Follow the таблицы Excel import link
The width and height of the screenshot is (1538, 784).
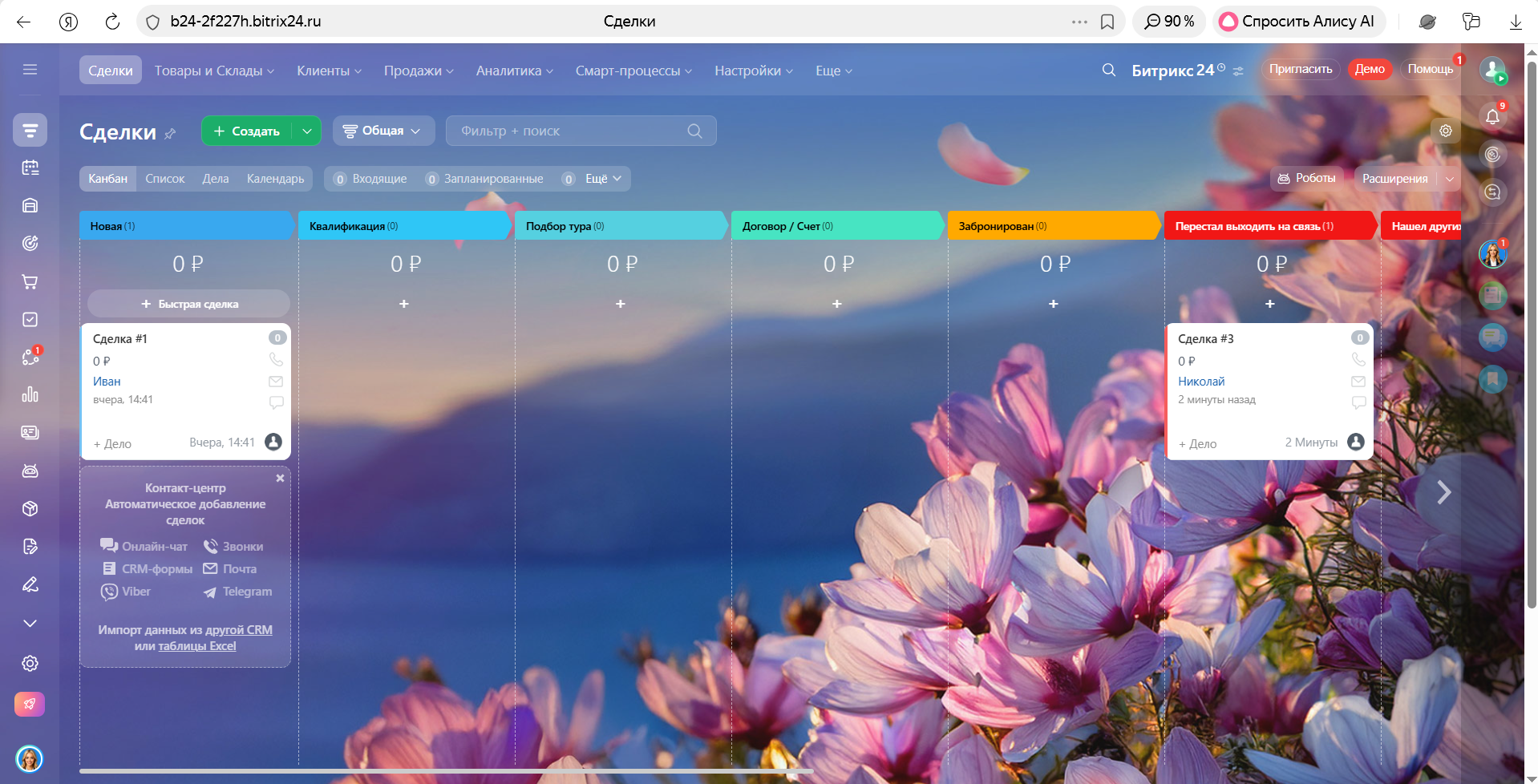pyautogui.click(x=197, y=646)
